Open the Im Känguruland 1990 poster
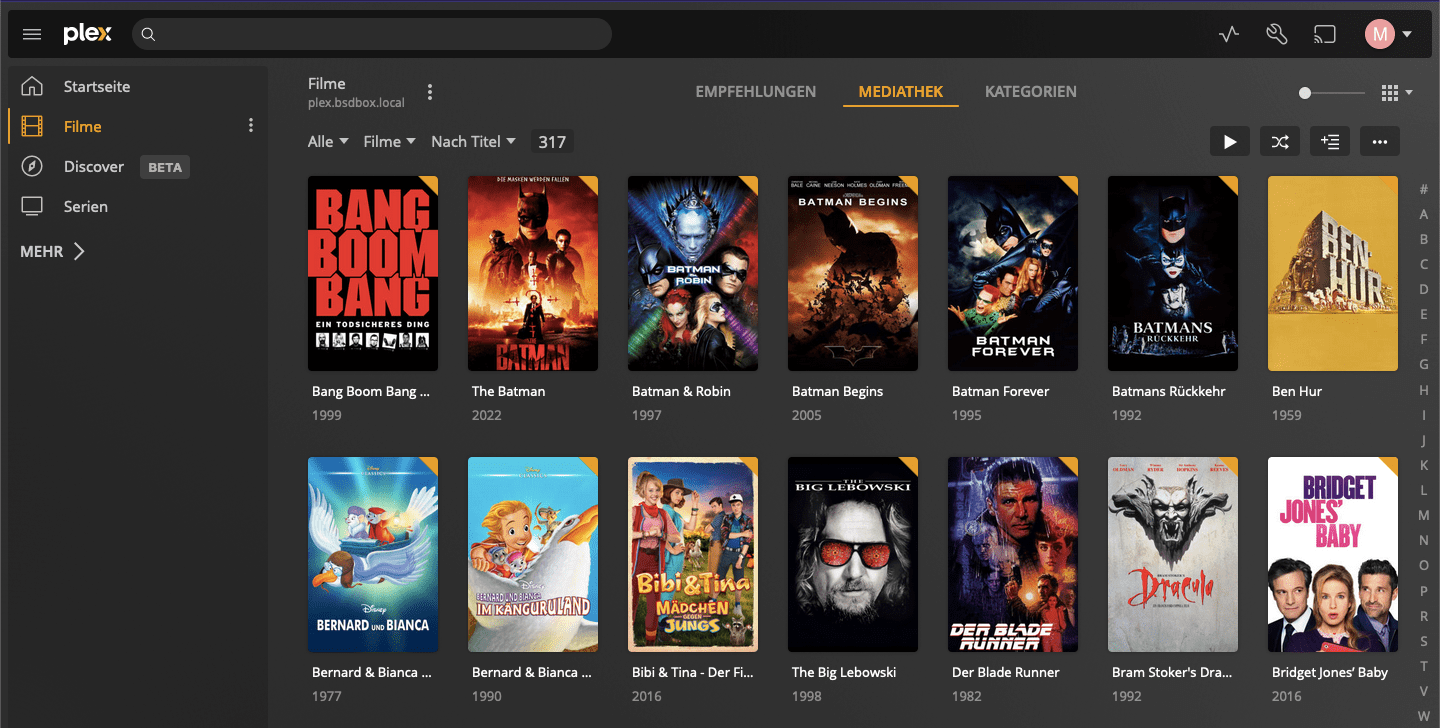The width and height of the screenshot is (1440, 728). 533,554
